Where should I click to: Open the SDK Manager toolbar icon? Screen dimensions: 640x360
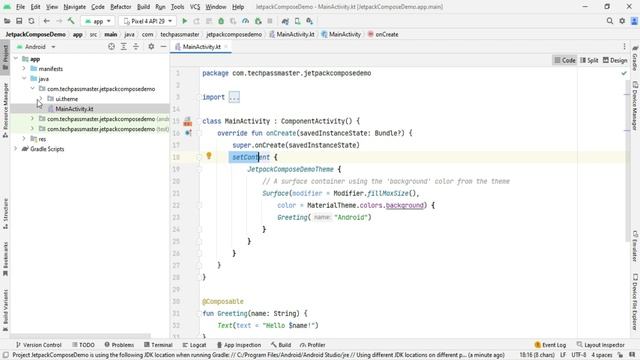[x=310, y=21]
